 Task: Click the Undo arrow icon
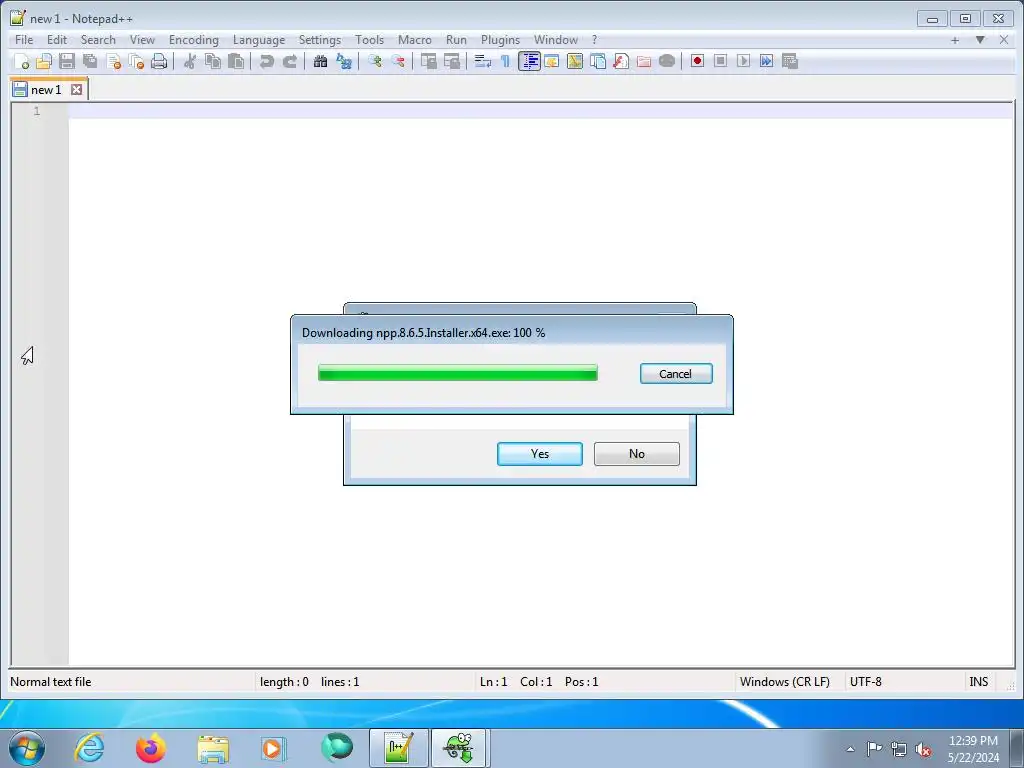(266, 61)
